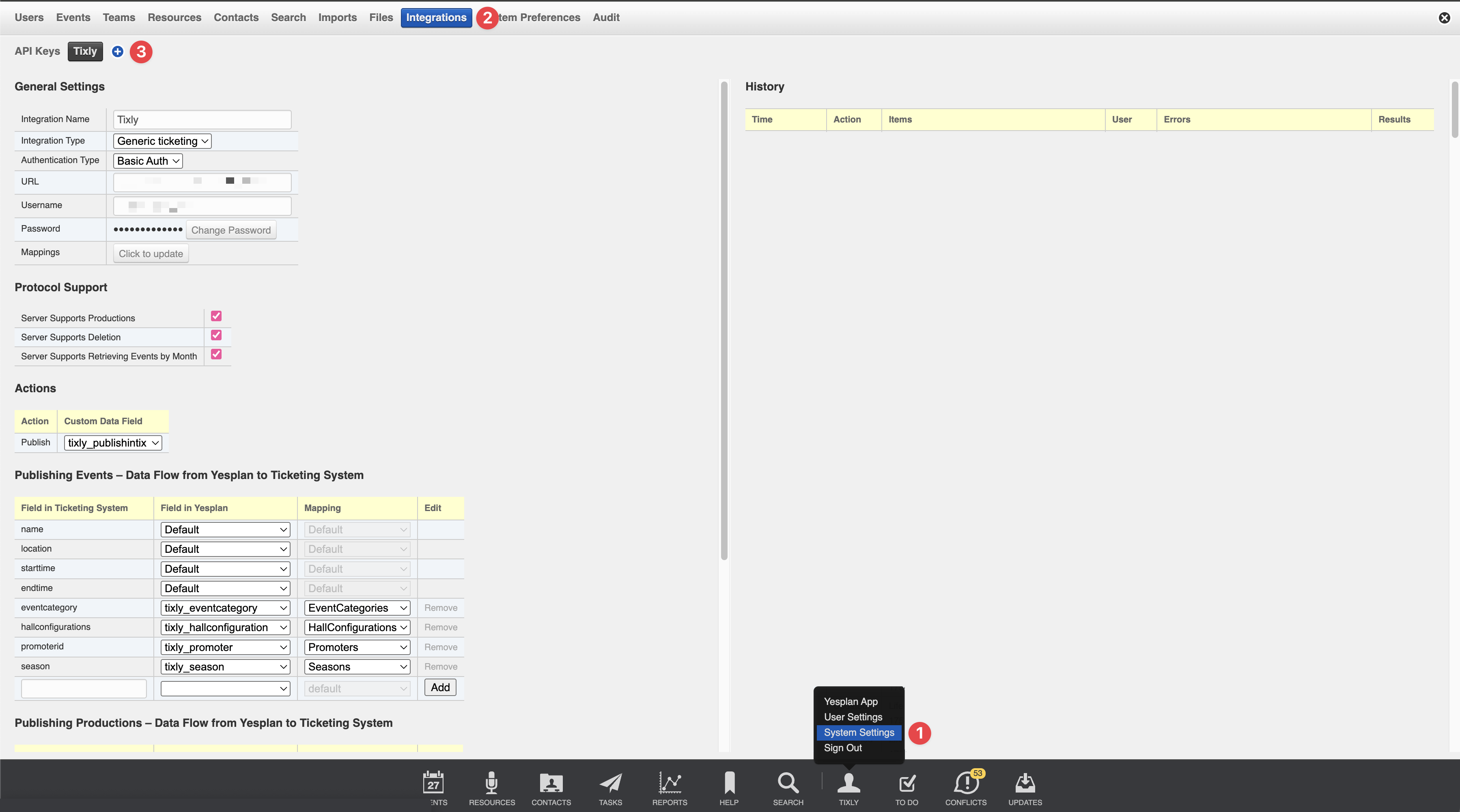Open the Publish tixly_publishintix dropdown

click(113, 443)
